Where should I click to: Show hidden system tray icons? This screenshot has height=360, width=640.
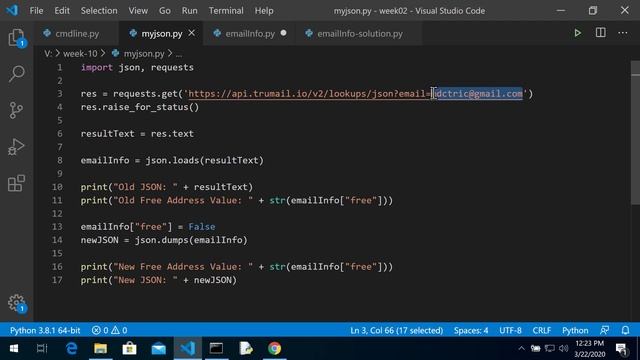(x=521, y=349)
